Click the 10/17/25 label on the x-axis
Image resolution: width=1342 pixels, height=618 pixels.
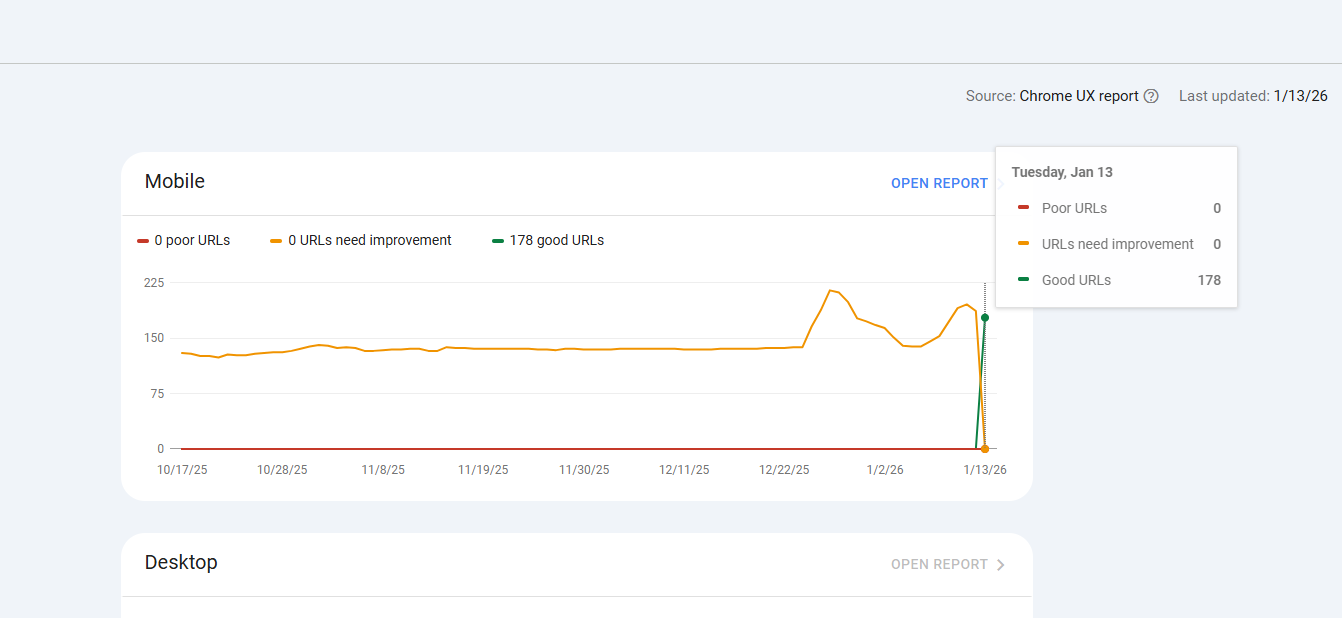(182, 470)
